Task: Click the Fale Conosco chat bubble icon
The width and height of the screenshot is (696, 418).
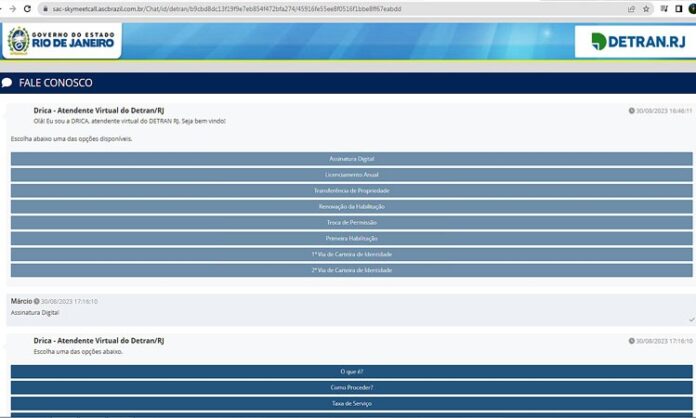Action: (x=8, y=83)
